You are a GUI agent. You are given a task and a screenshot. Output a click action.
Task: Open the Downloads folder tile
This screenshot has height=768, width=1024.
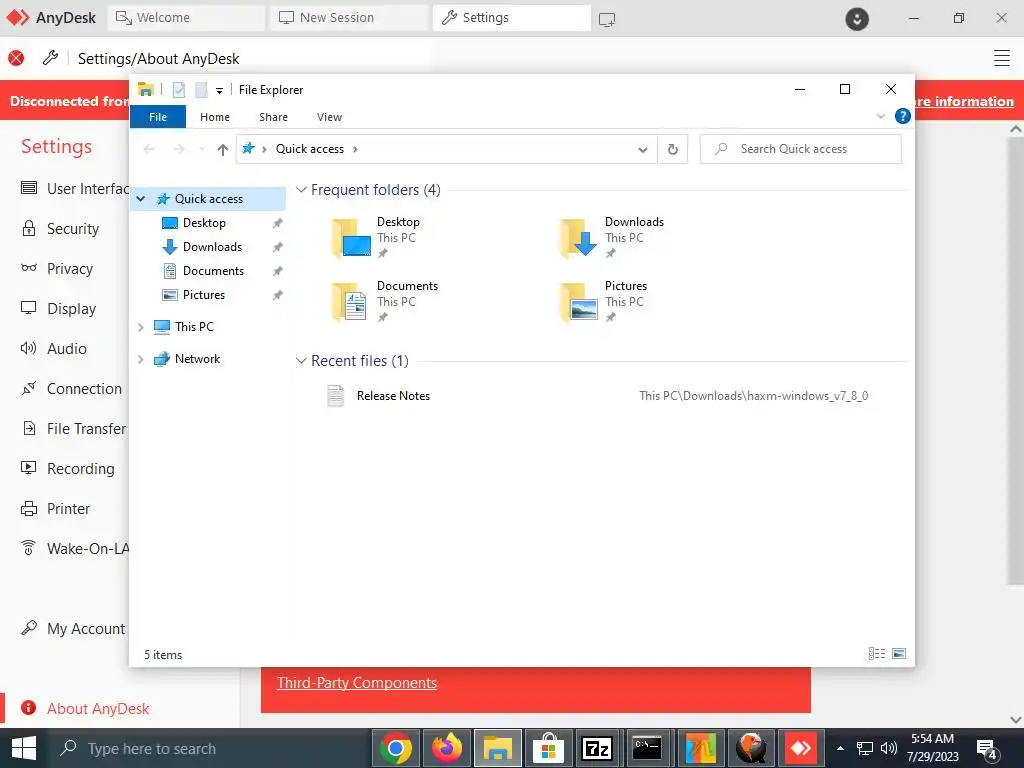click(x=611, y=238)
